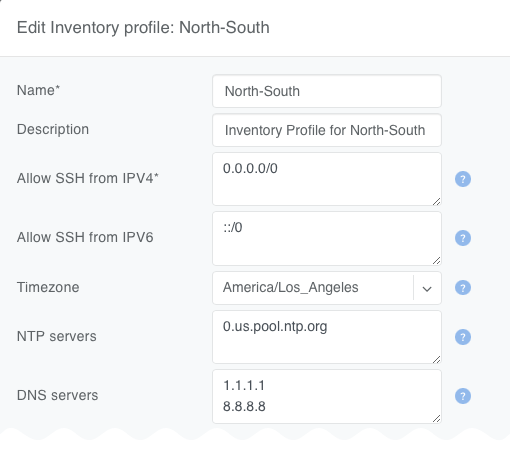The image size is (510, 464).
Task: Focus the DNS servers textarea
Action: tap(327, 396)
